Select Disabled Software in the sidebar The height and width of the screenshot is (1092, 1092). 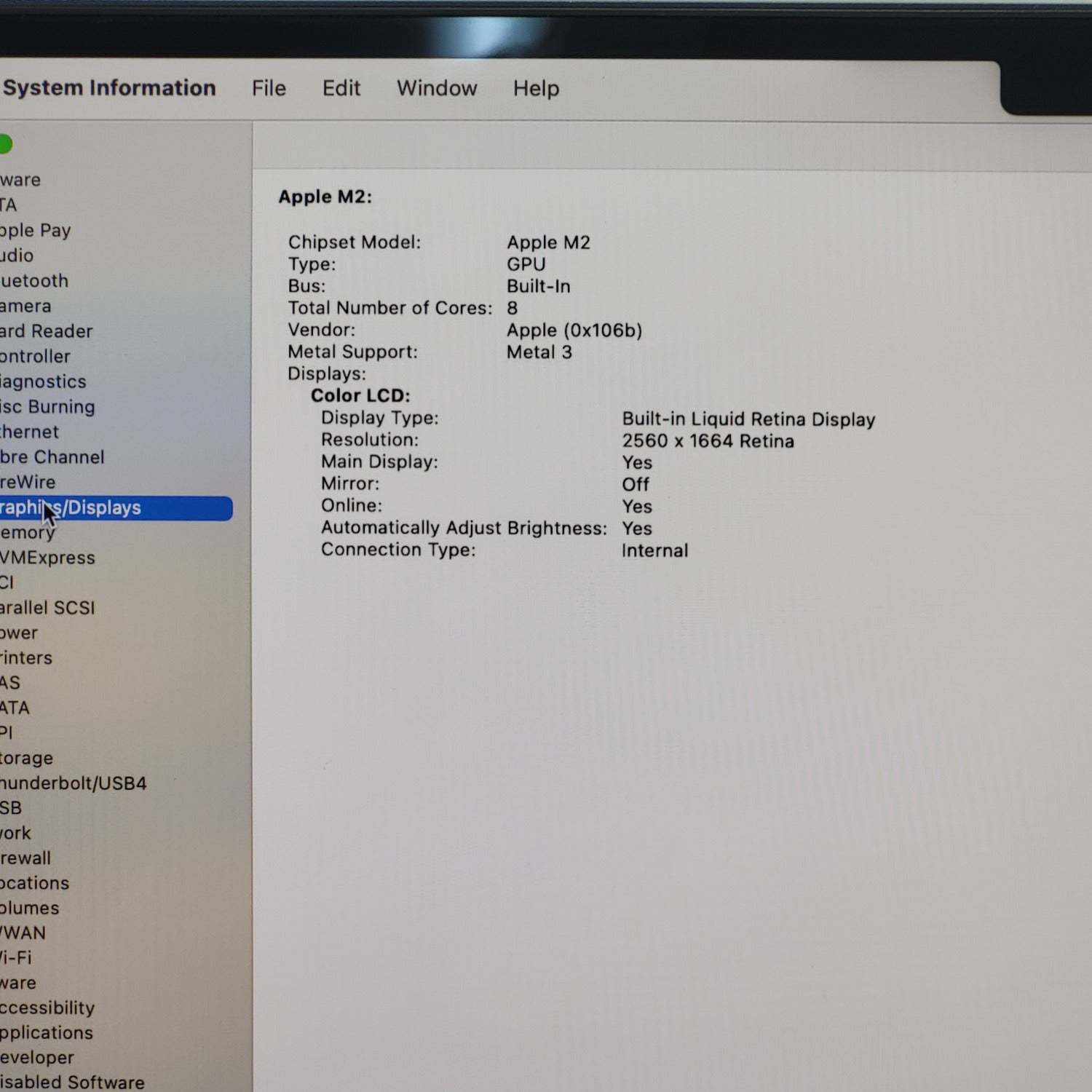72,1082
